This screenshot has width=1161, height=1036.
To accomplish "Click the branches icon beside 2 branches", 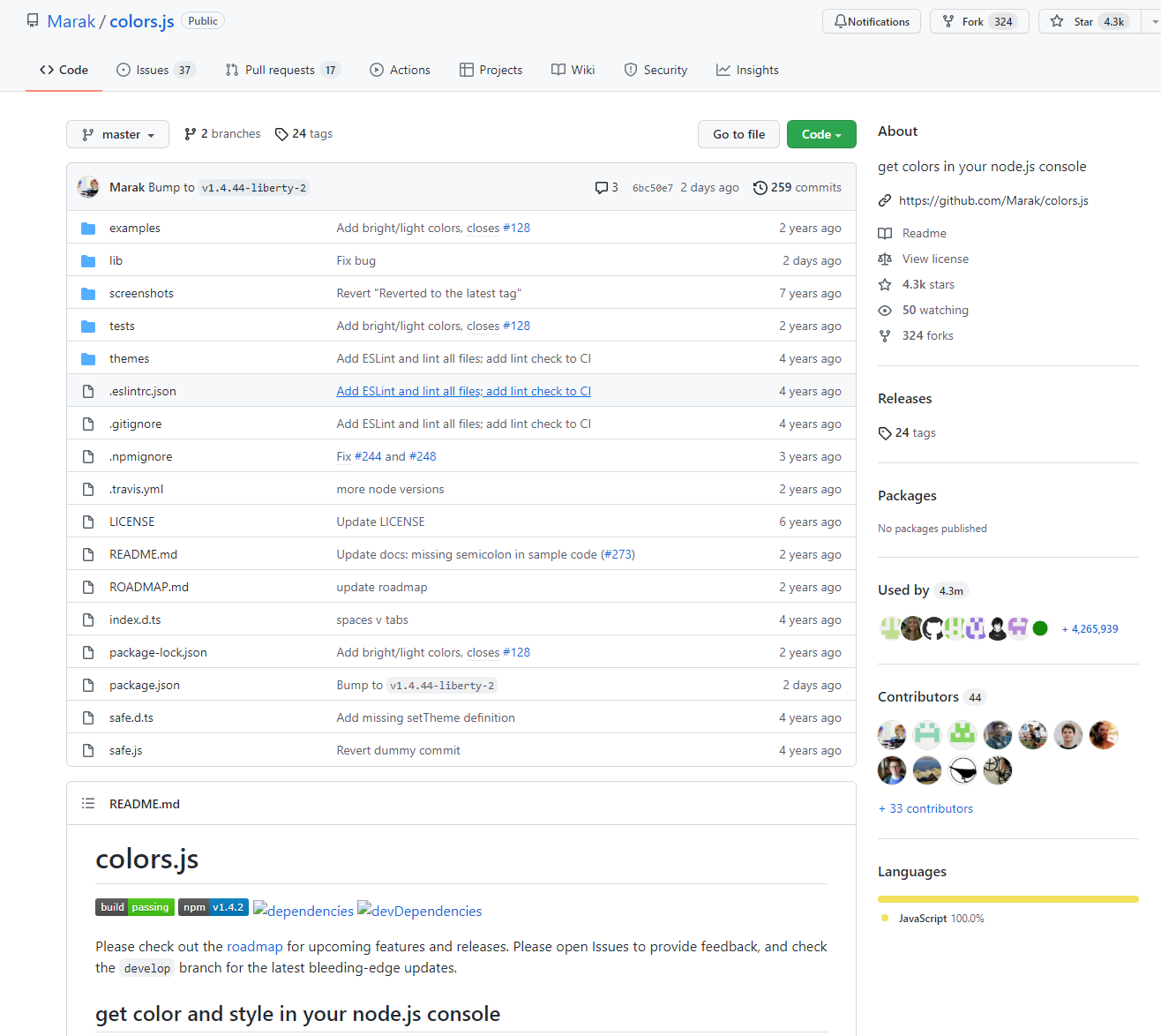I will click(x=190, y=134).
